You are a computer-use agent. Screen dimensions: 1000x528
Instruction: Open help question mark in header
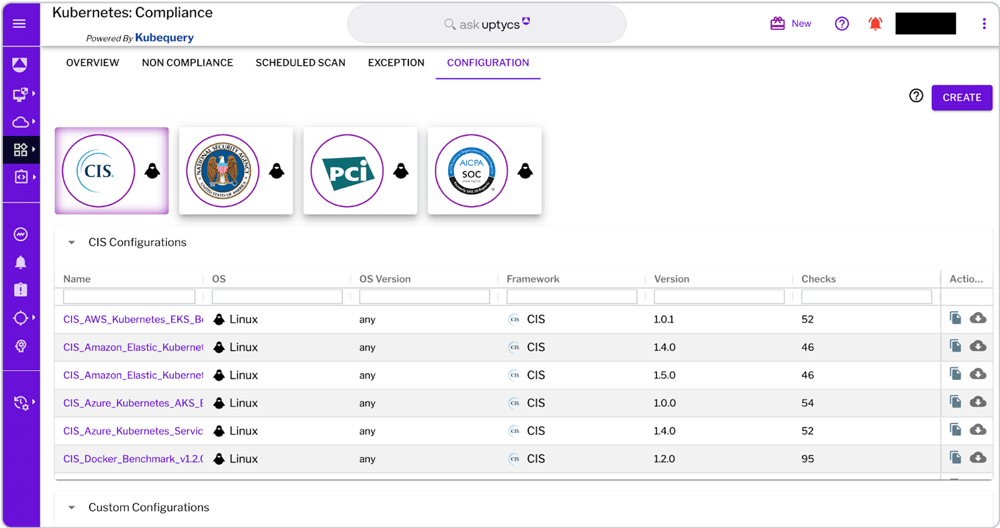pos(842,24)
